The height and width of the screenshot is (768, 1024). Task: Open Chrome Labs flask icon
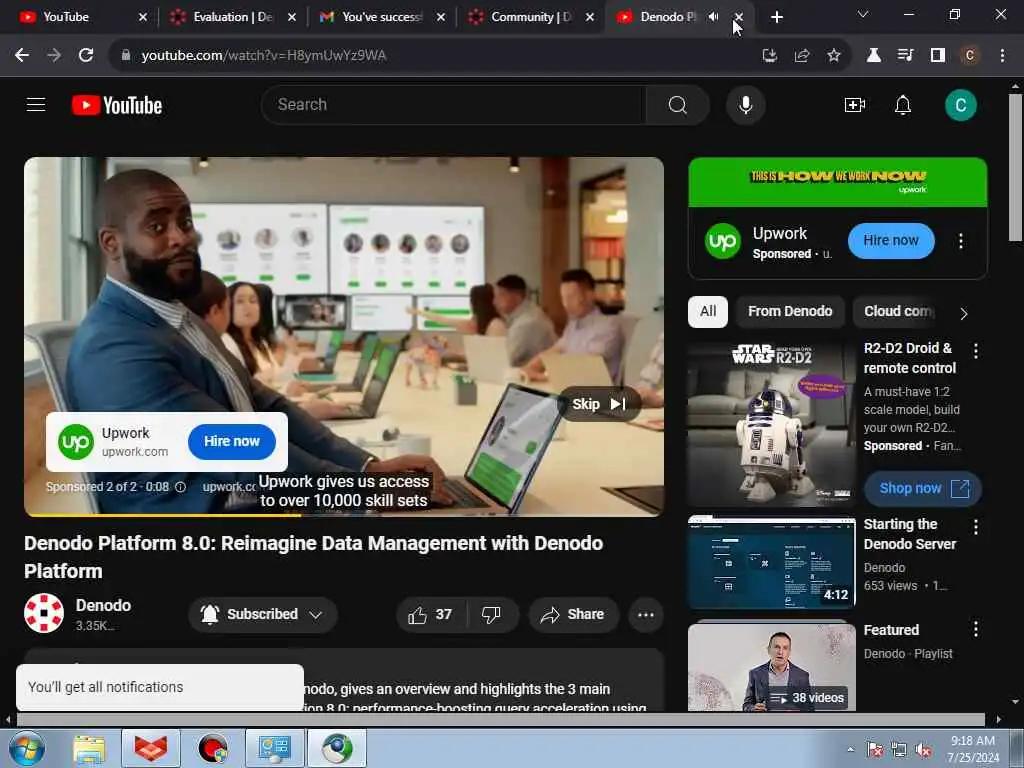873,55
